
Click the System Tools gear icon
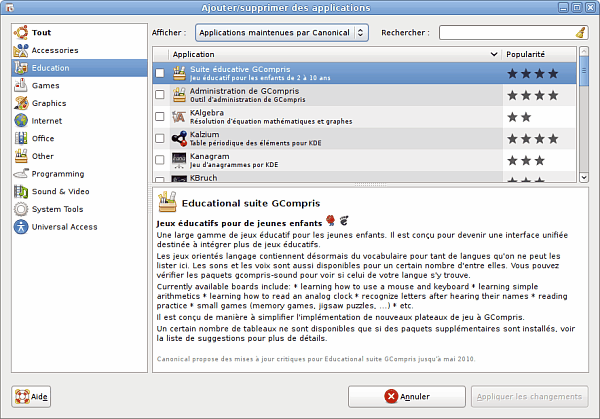21,209
